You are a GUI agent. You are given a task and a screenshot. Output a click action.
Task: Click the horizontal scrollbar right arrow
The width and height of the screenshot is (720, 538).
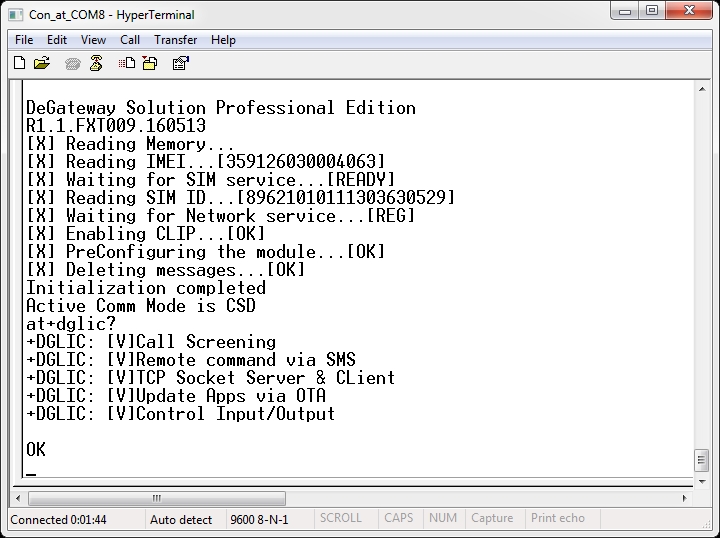685,498
